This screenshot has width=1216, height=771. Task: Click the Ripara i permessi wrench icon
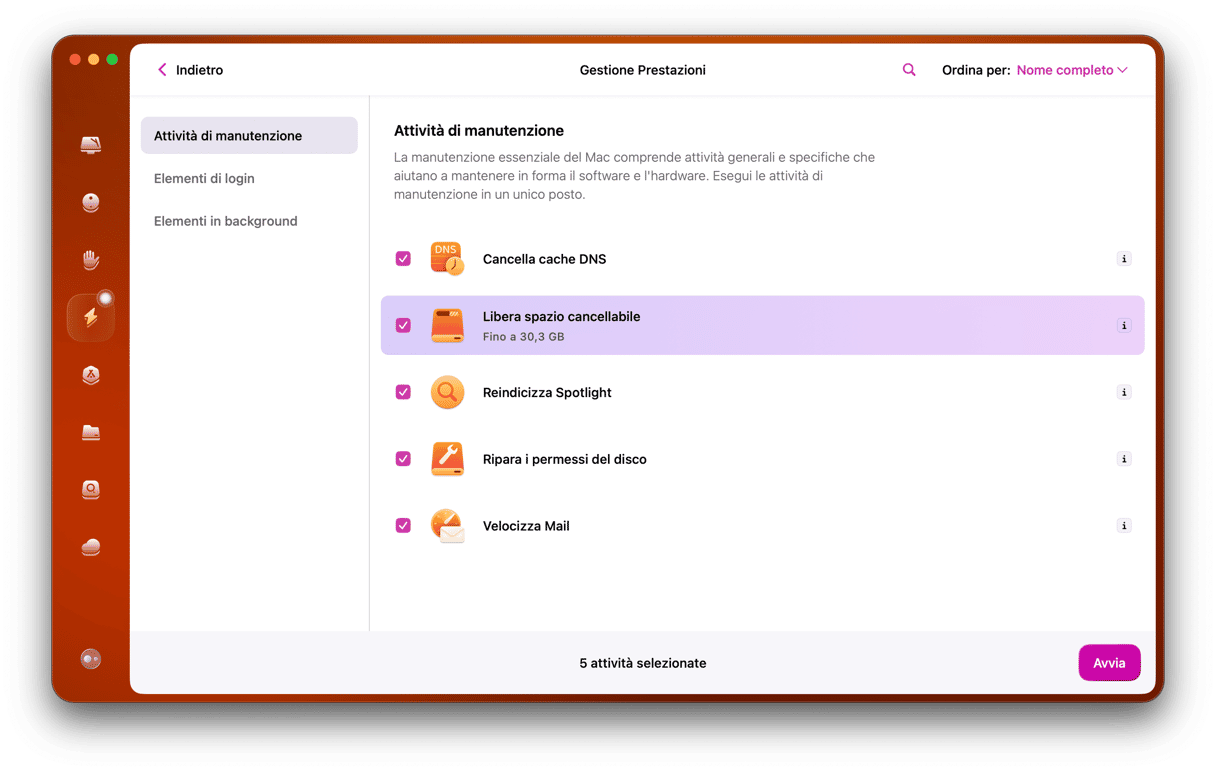[447, 459]
